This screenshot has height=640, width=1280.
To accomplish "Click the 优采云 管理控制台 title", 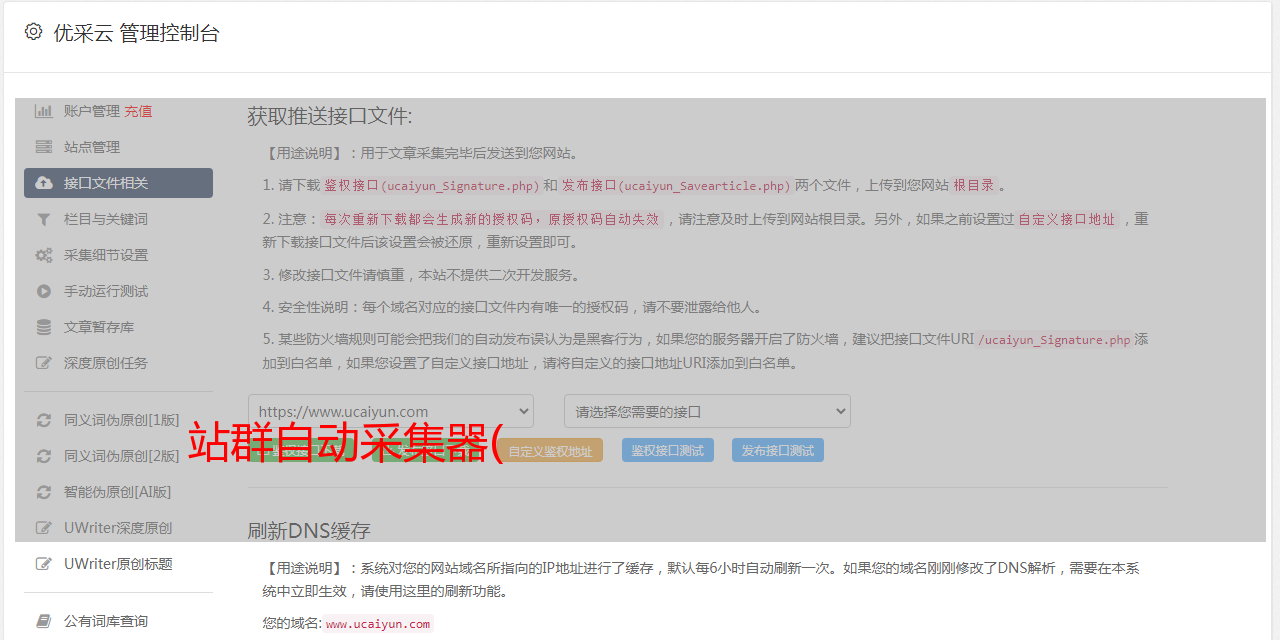I will (136, 33).
